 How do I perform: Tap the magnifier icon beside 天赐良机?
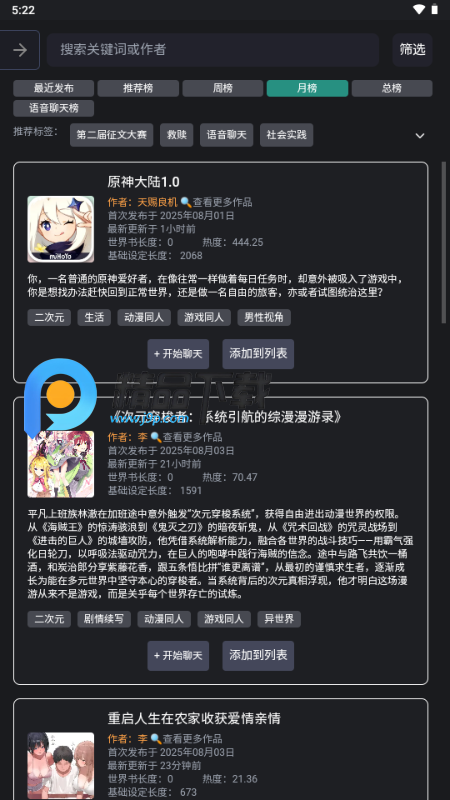click(x=186, y=202)
